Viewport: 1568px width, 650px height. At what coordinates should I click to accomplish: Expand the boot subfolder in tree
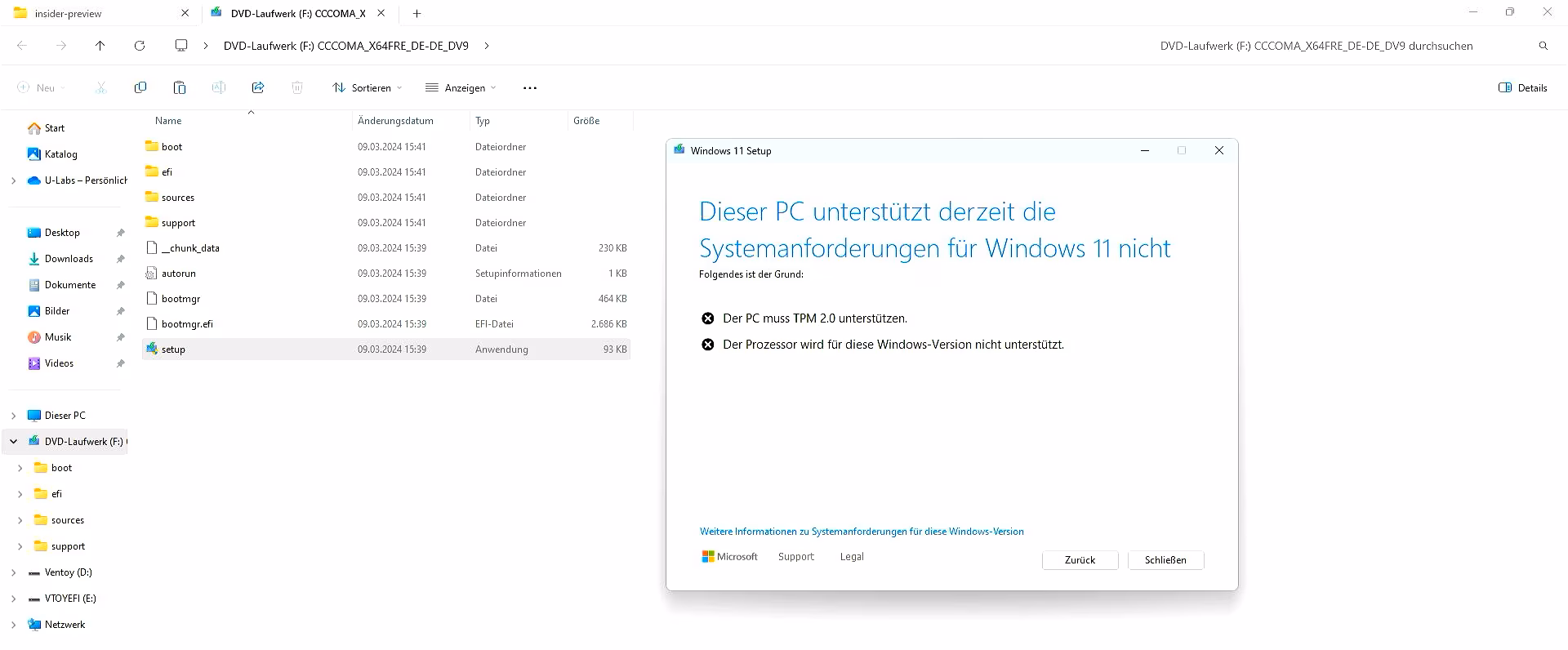pos(20,468)
